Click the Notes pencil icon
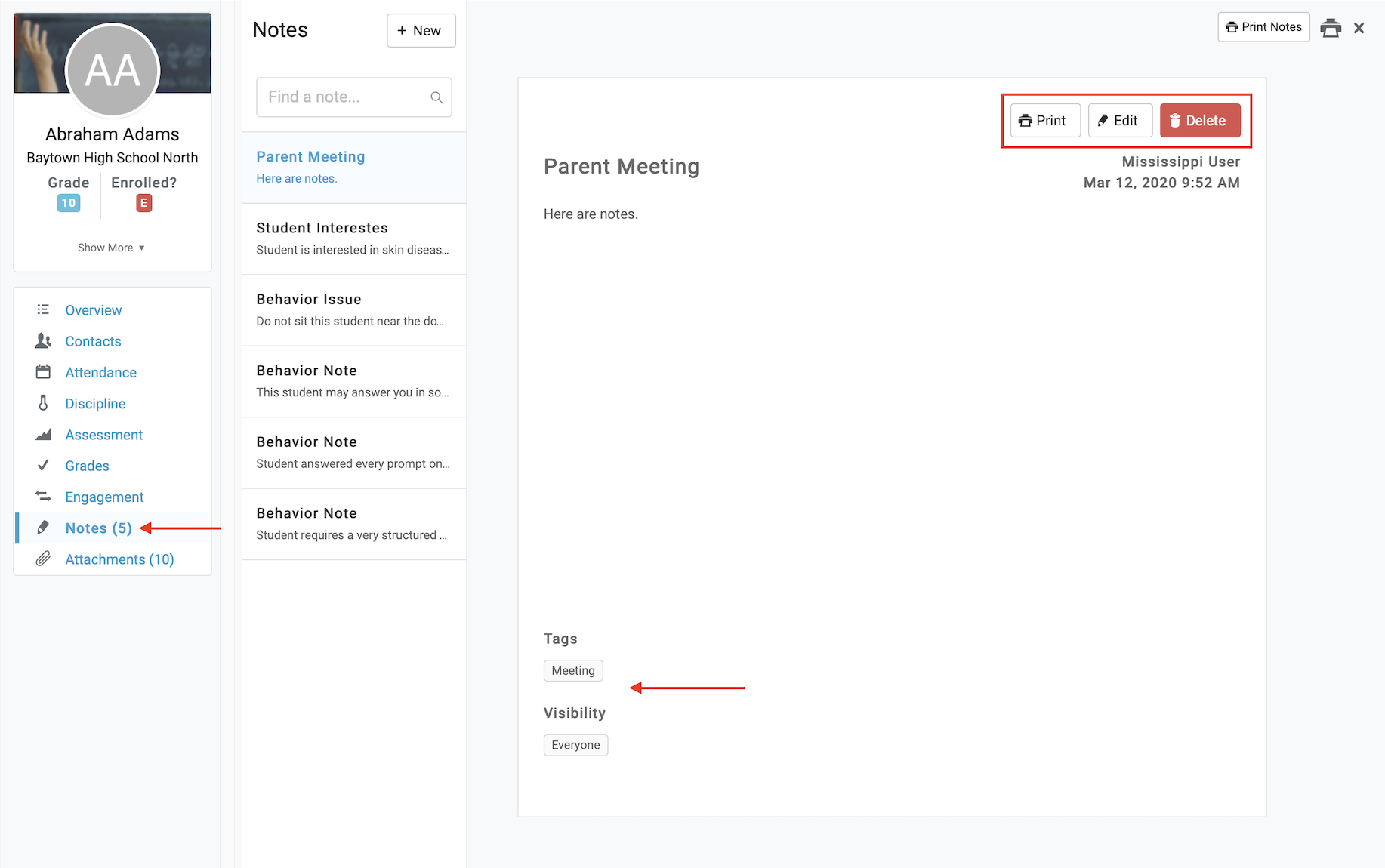The height and width of the screenshot is (868, 1385). click(43, 528)
